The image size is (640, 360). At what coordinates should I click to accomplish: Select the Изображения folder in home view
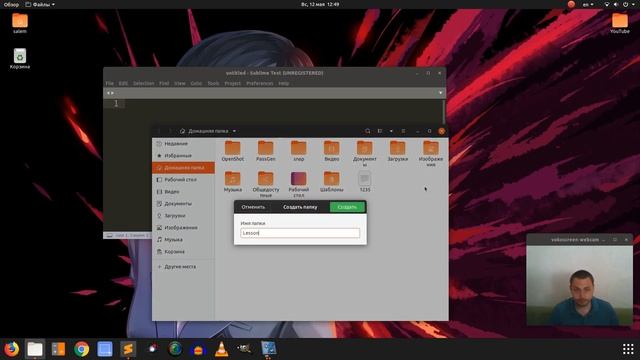tap(431, 153)
